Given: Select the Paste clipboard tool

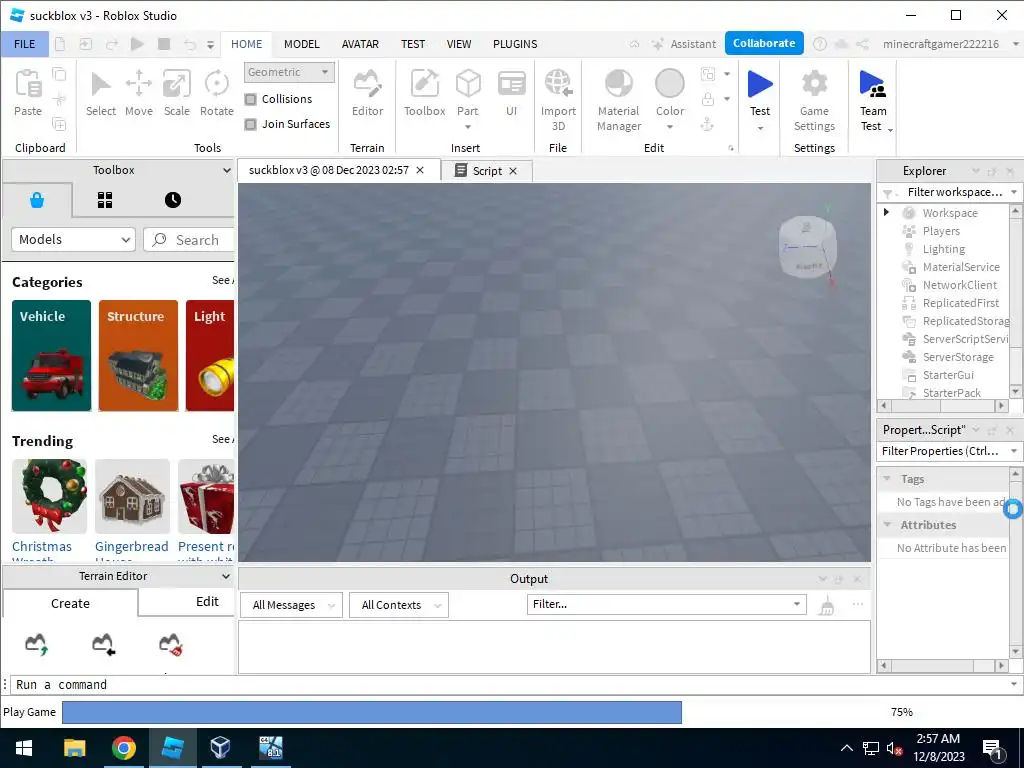Looking at the screenshot, I should 28,93.
